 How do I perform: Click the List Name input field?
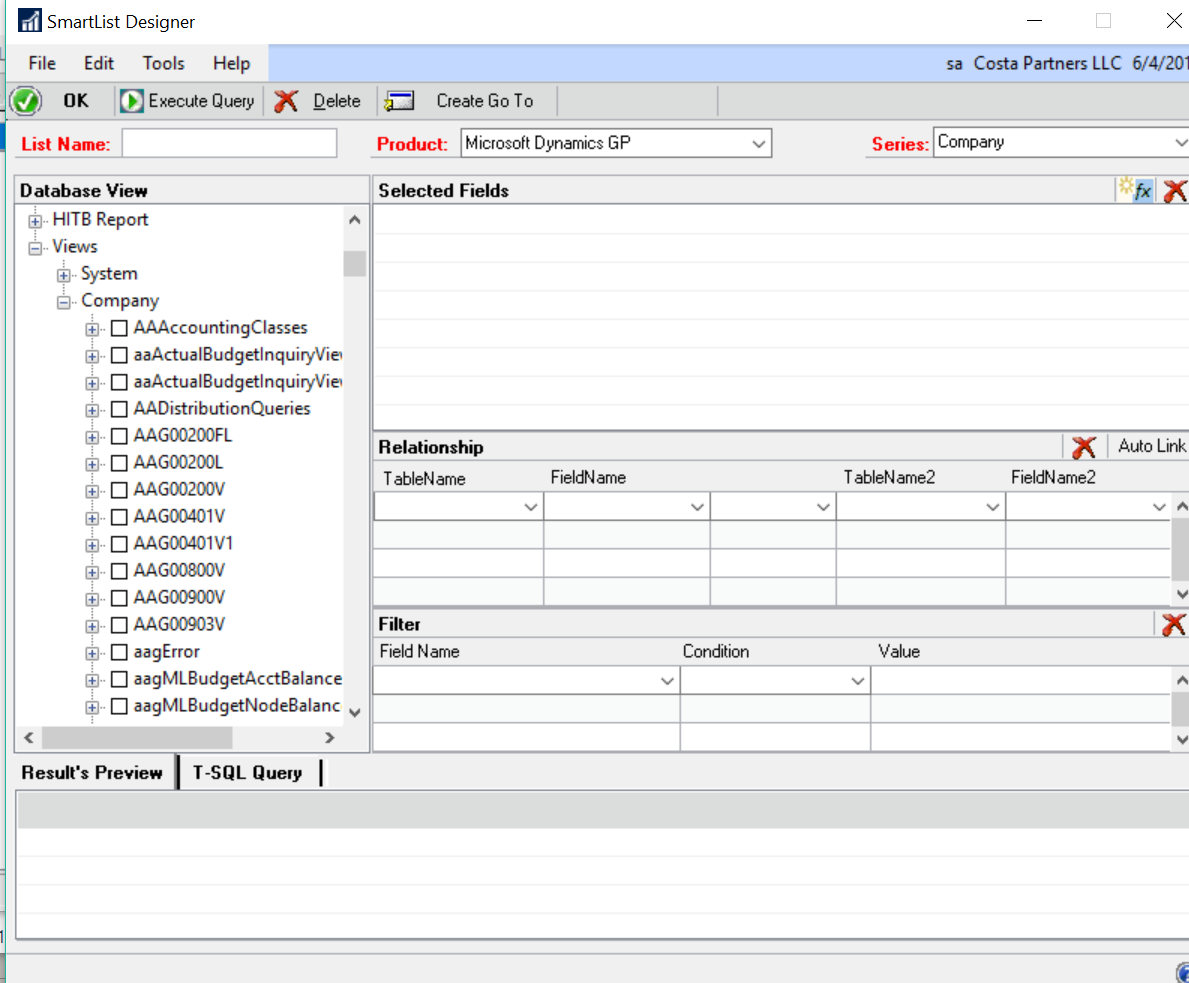(229, 143)
